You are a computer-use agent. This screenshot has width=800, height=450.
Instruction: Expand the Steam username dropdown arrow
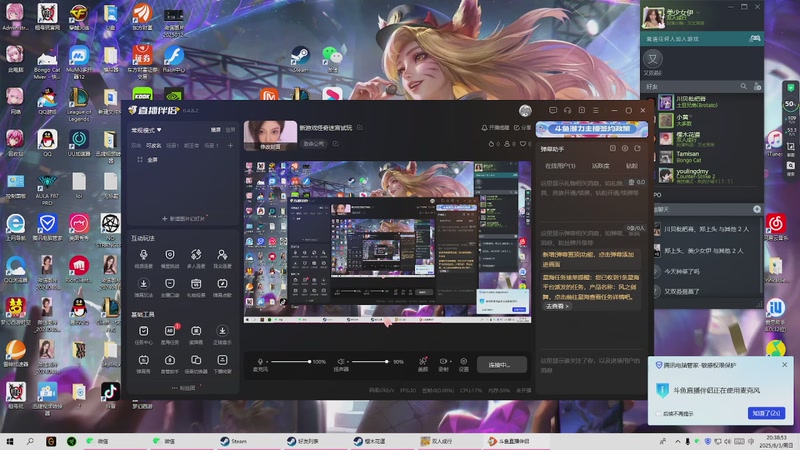coord(697,12)
